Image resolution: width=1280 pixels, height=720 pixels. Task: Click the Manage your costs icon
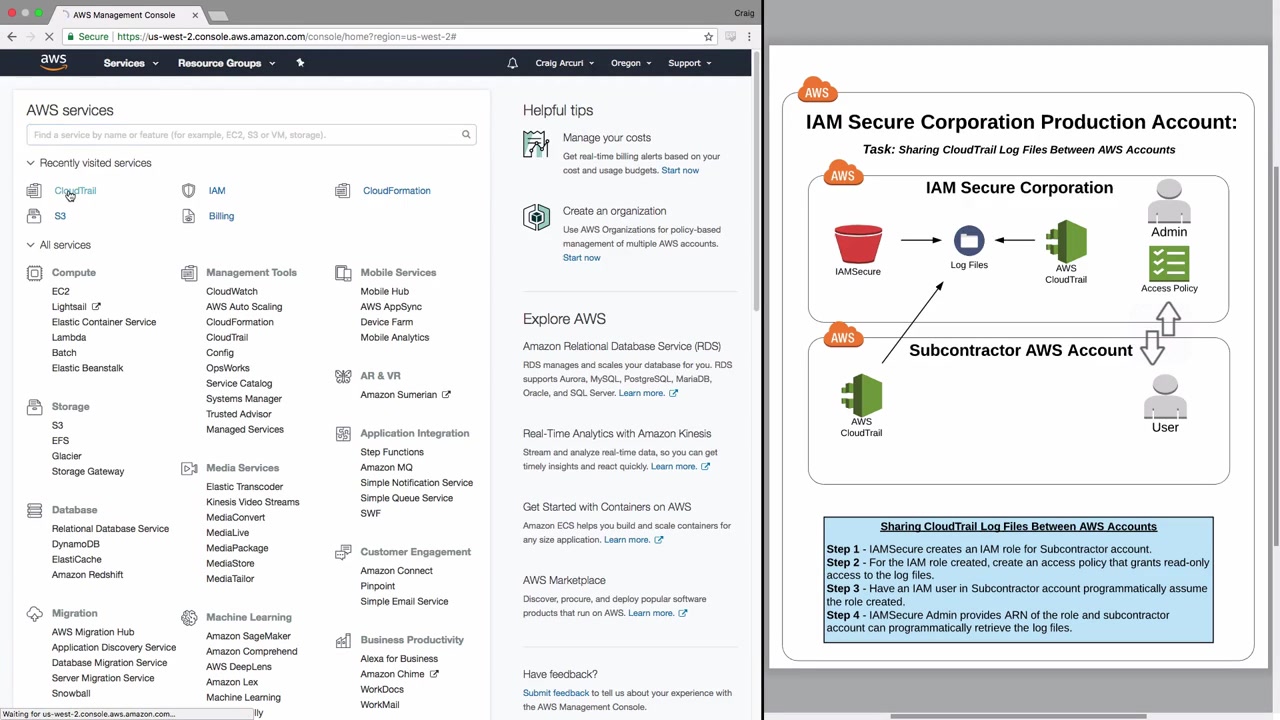tap(536, 145)
